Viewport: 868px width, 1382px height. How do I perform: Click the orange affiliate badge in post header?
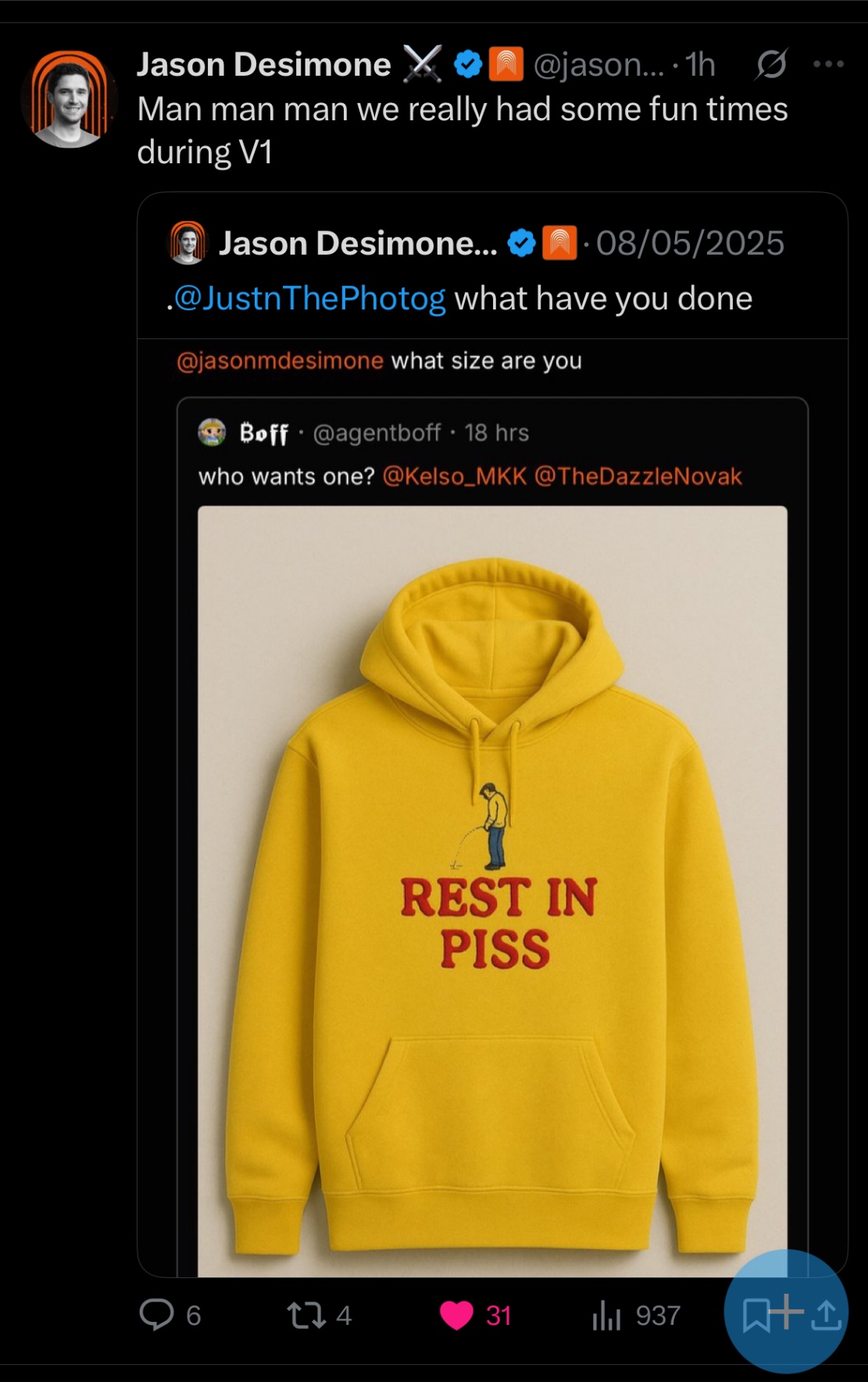(x=505, y=65)
